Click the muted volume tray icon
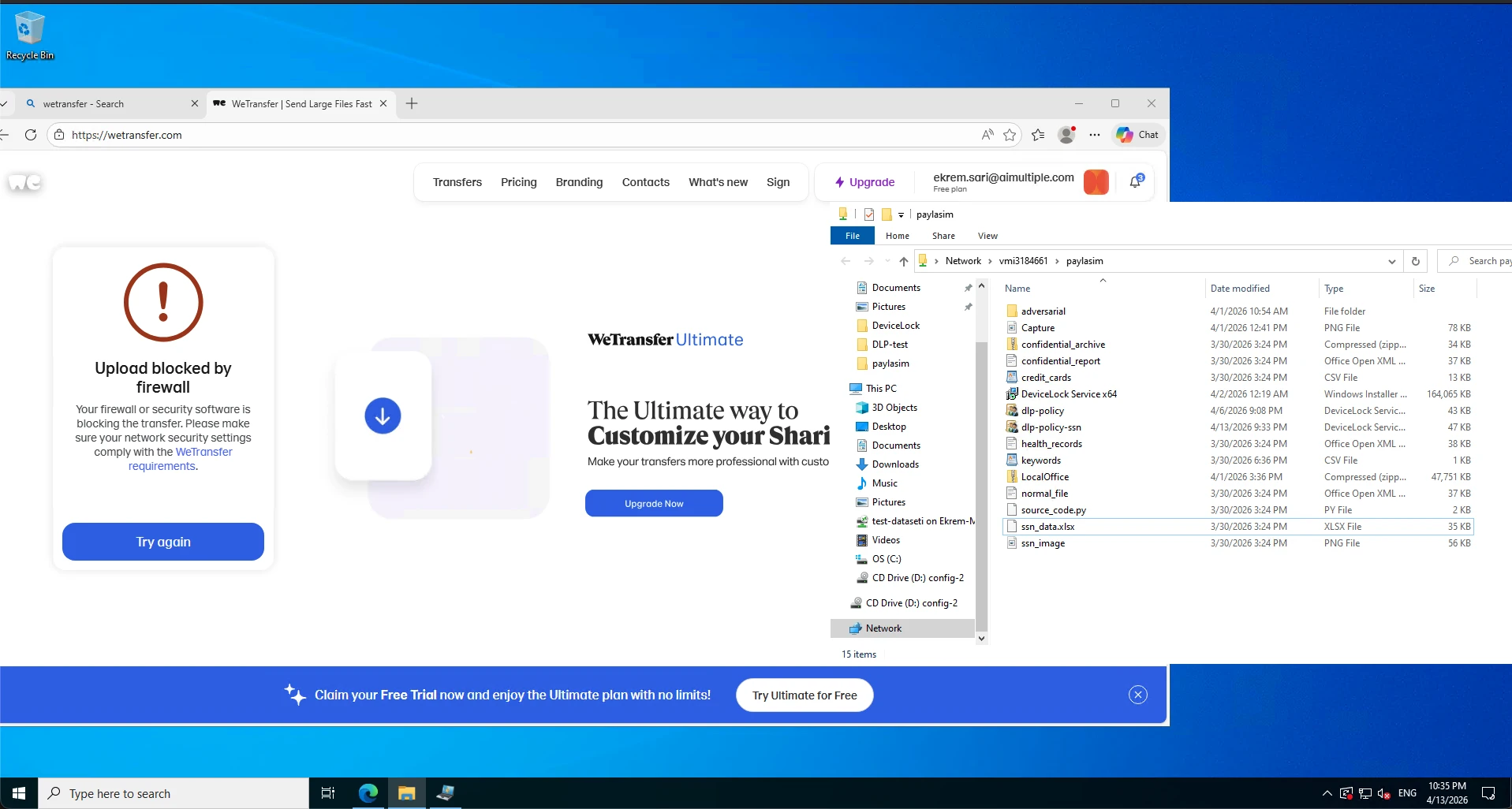 pos(1383,793)
